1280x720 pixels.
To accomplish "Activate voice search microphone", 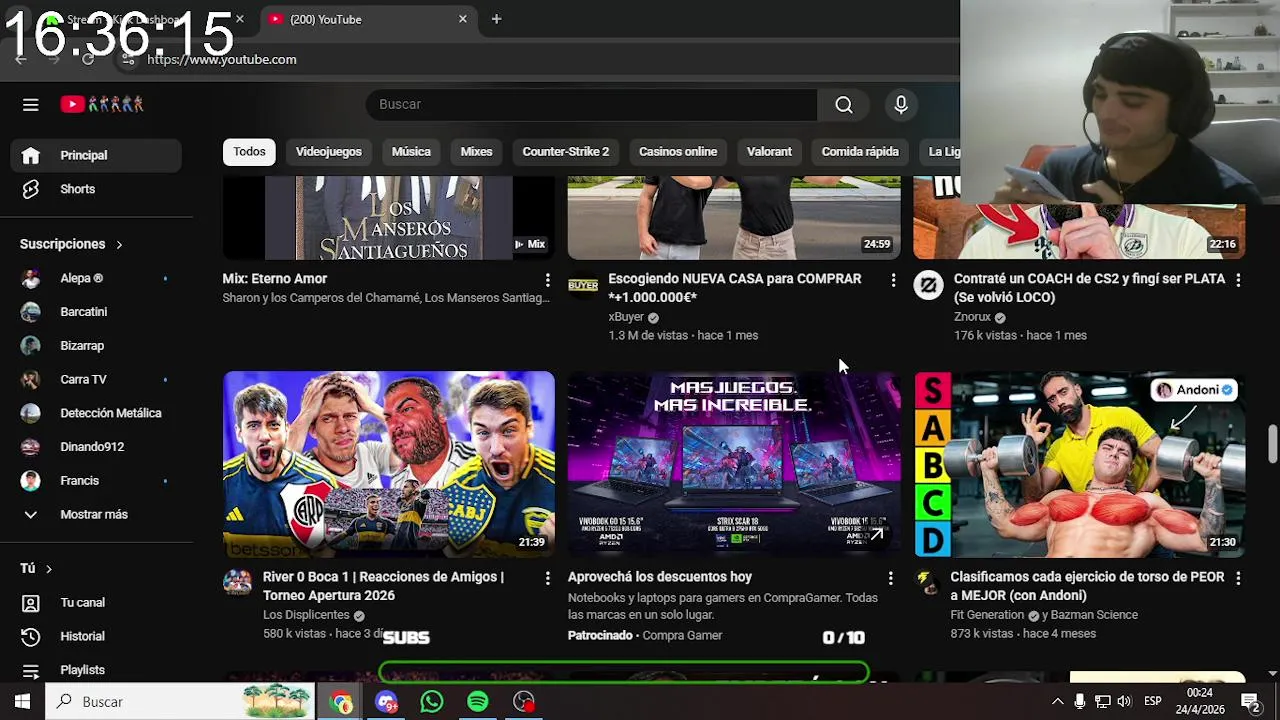I will click(x=901, y=104).
